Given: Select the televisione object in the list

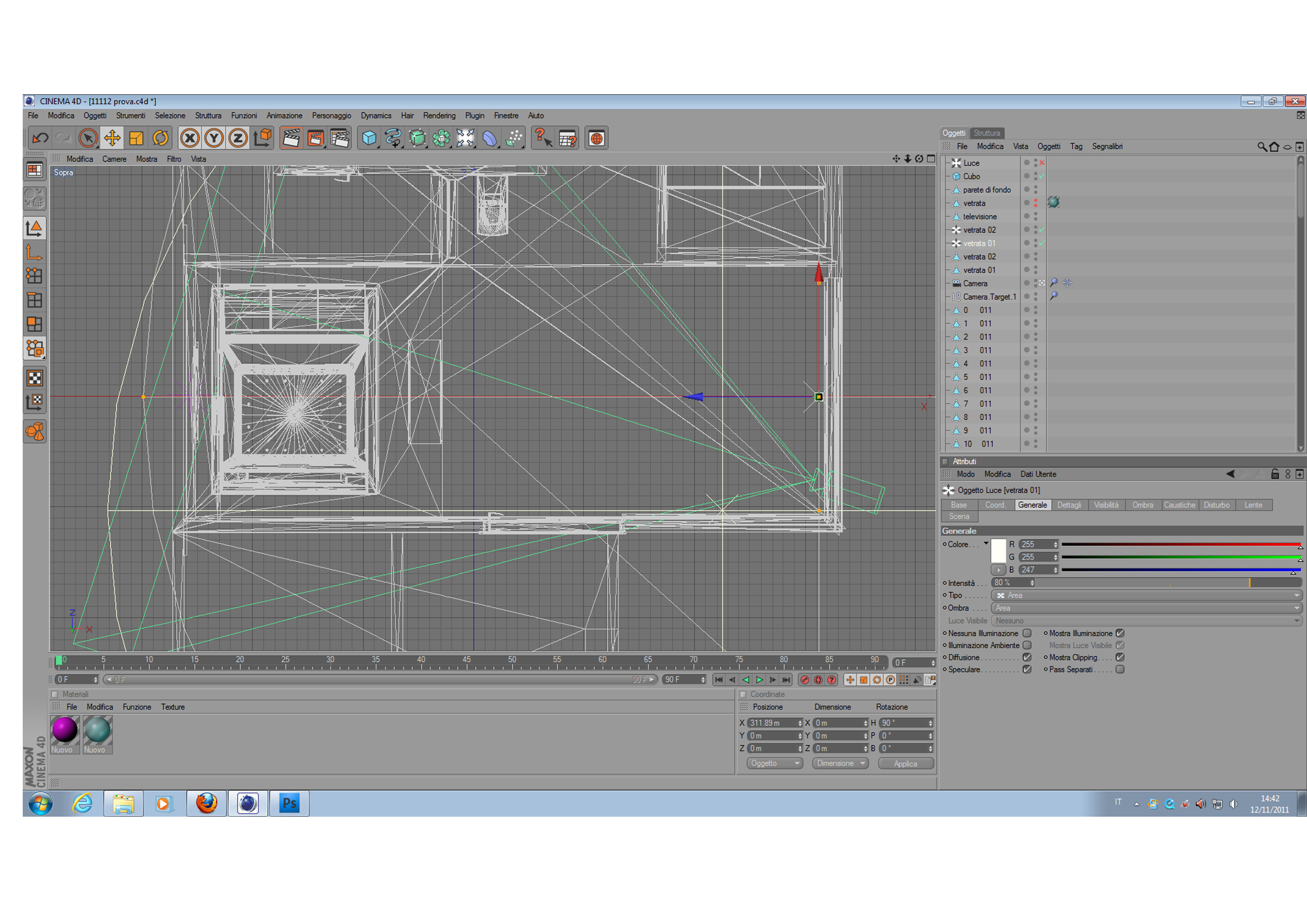Looking at the screenshot, I should 980,216.
